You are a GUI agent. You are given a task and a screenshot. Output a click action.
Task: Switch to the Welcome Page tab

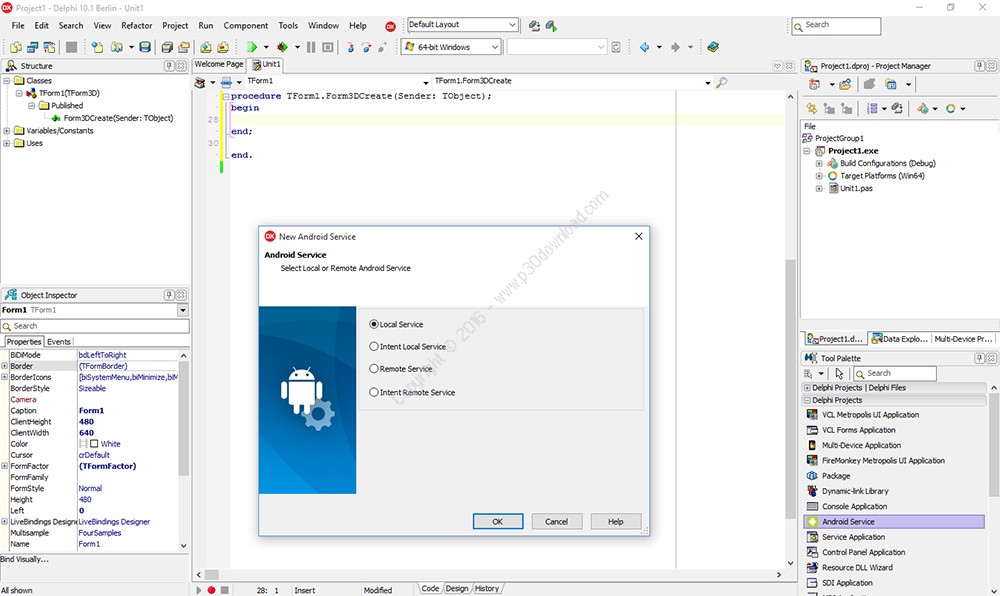[x=219, y=64]
